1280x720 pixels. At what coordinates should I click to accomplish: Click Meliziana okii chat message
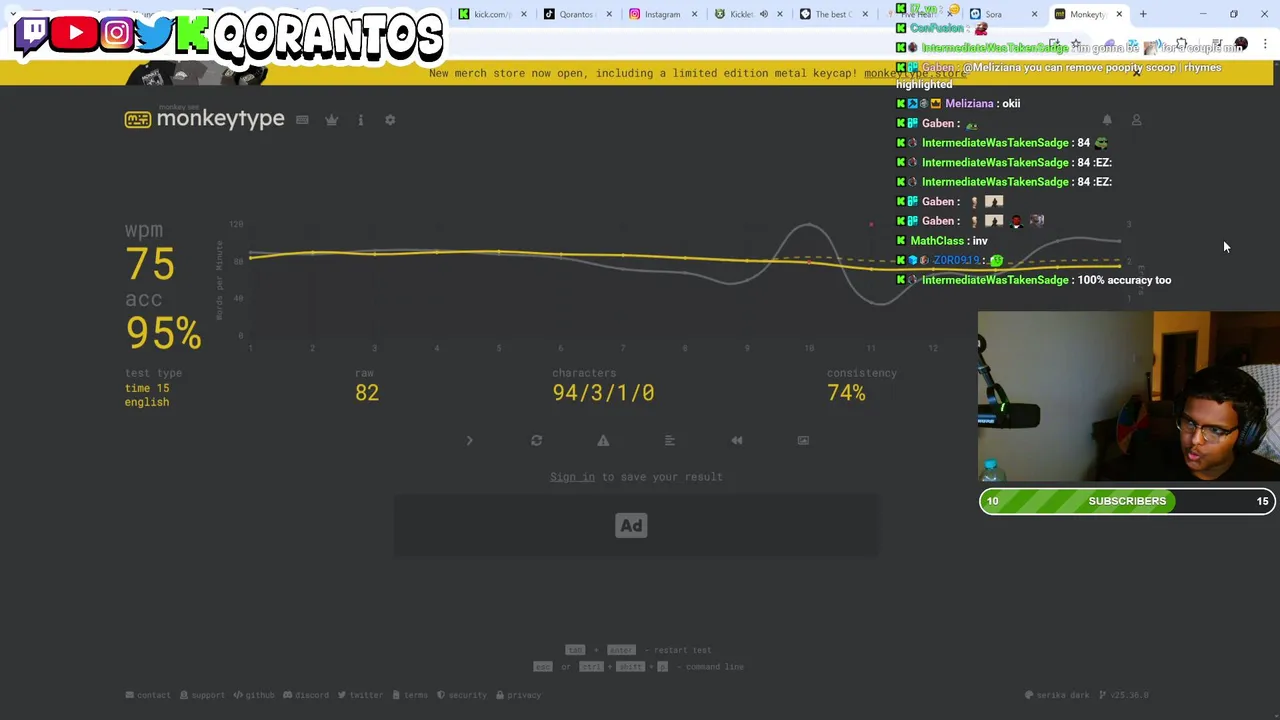click(x=958, y=104)
